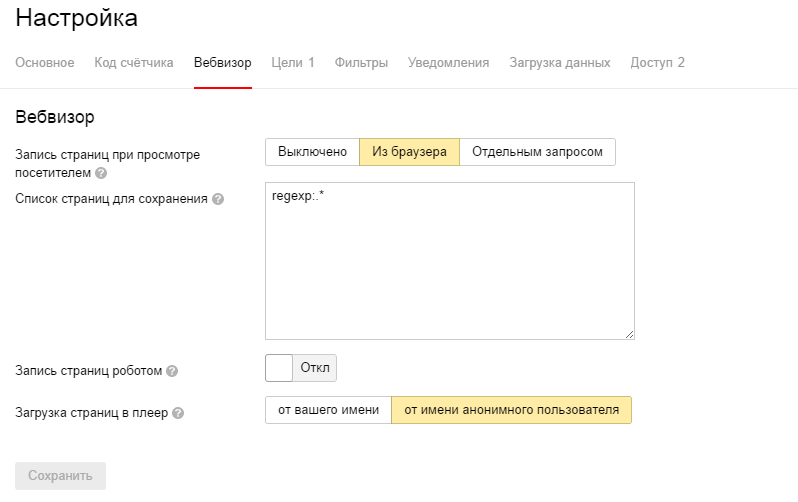Image resolution: width=798 pixels, height=502 pixels.
Task: Open the Загрузка данных tab
Action: pos(559,63)
